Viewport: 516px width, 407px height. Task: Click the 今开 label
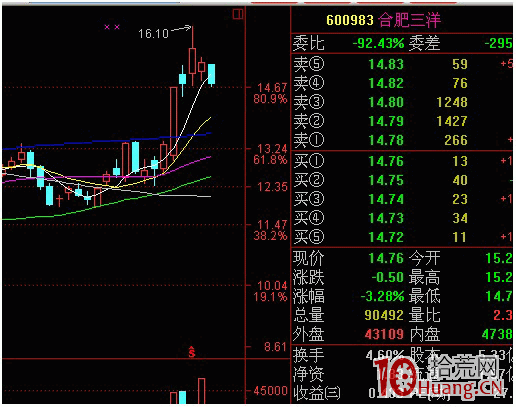424,258
